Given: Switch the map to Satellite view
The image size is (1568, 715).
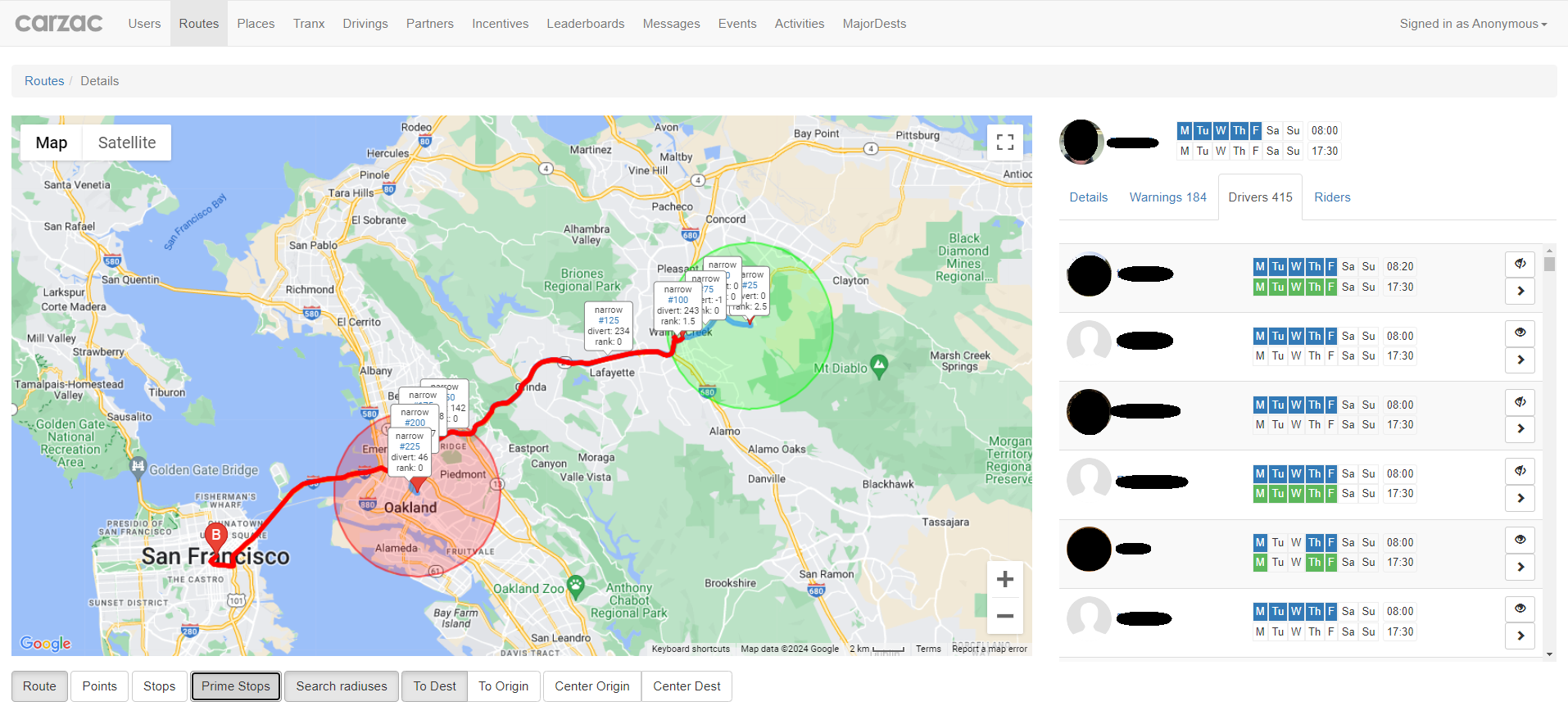Looking at the screenshot, I should pos(127,143).
